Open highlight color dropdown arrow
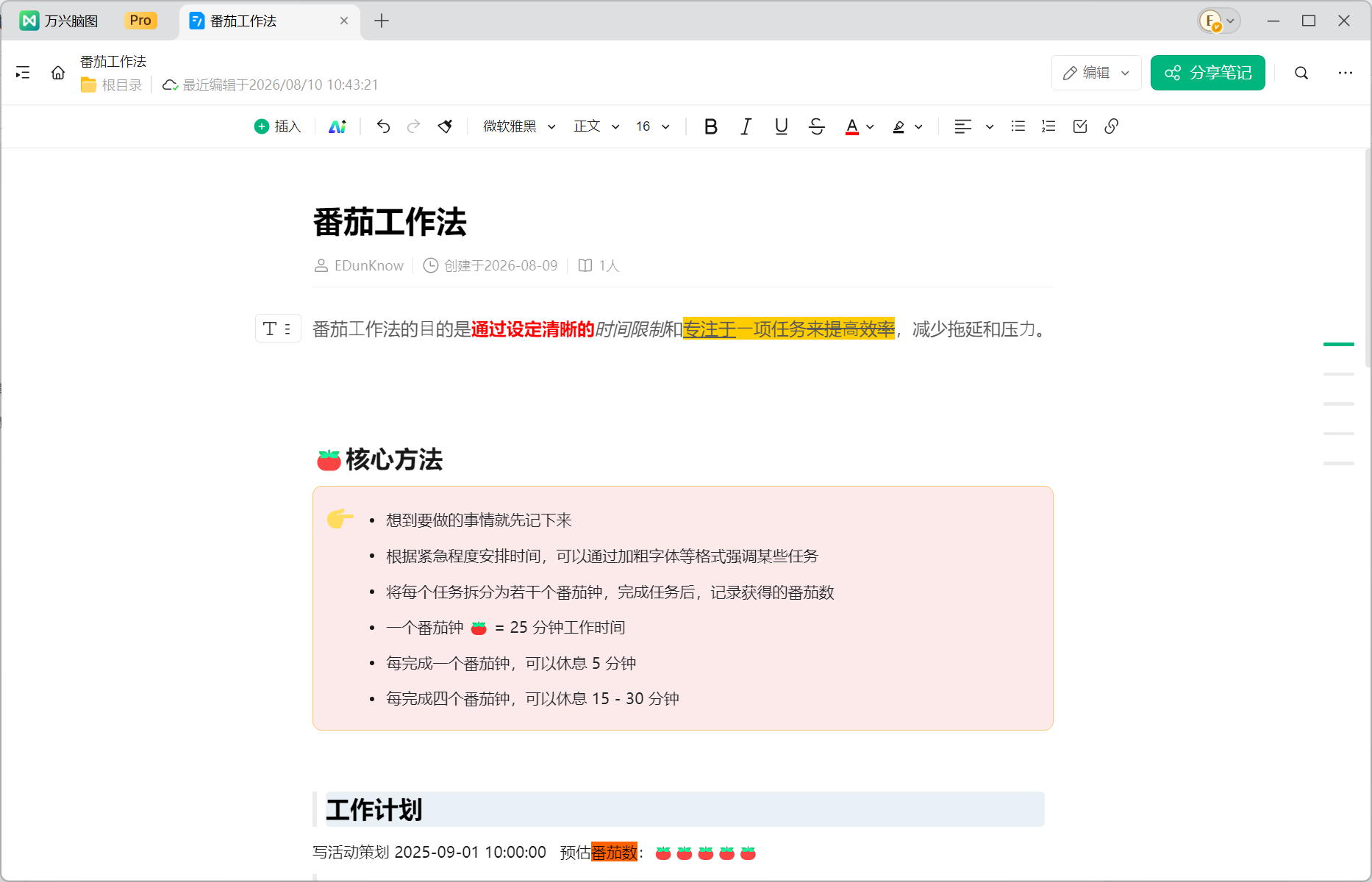This screenshot has height=882, width=1372. click(x=918, y=126)
